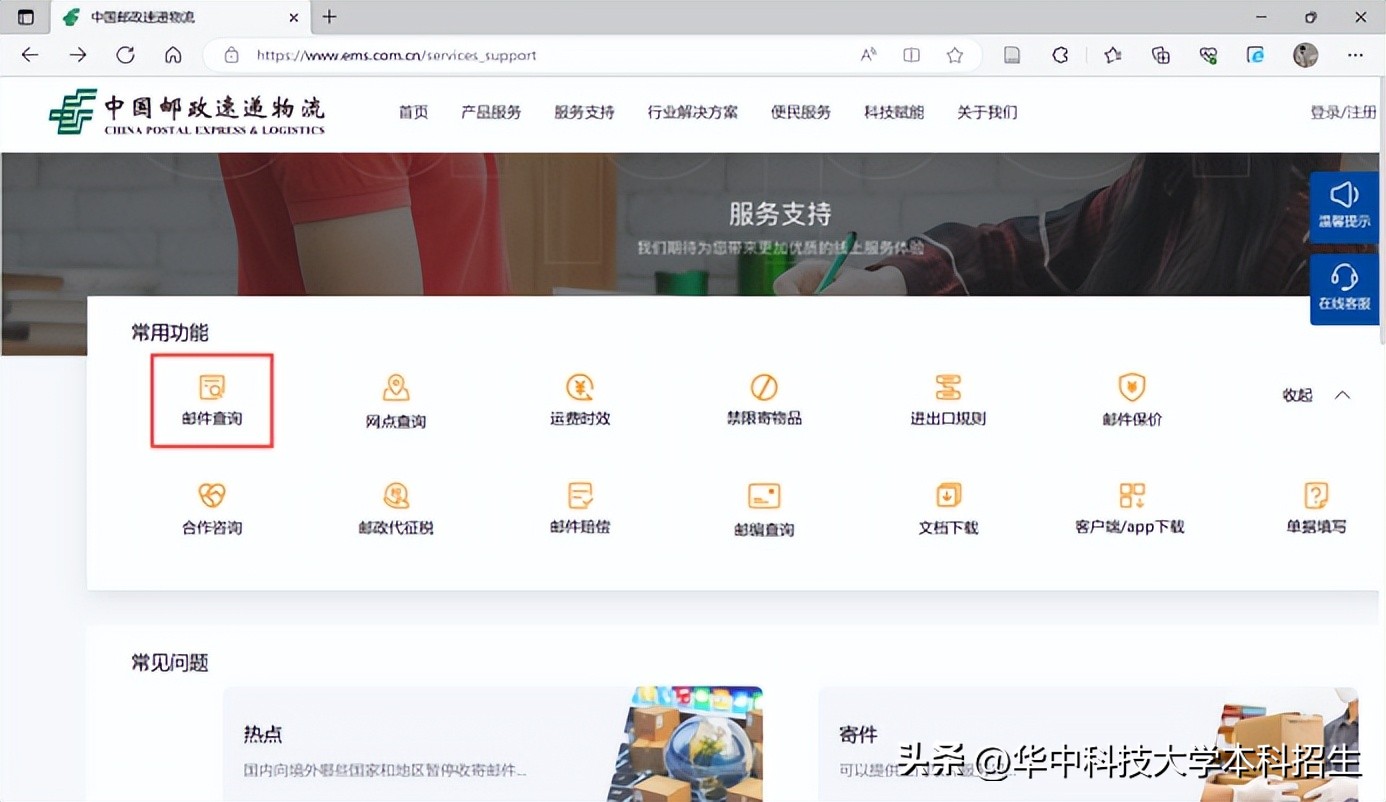
Task: Open the 关于我们 navigation menu
Action: point(987,112)
